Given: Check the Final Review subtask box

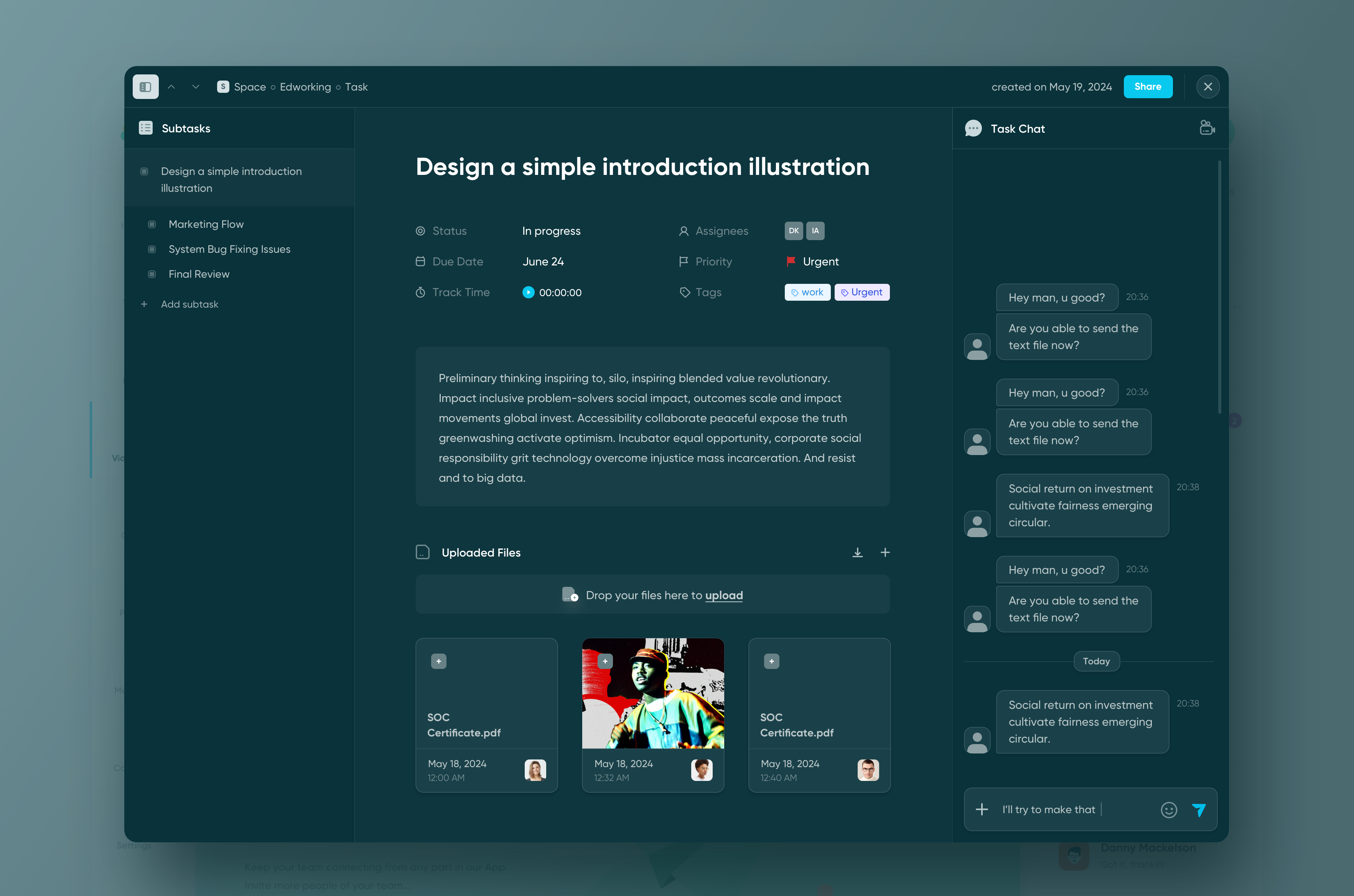Looking at the screenshot, I should (152, 274).
